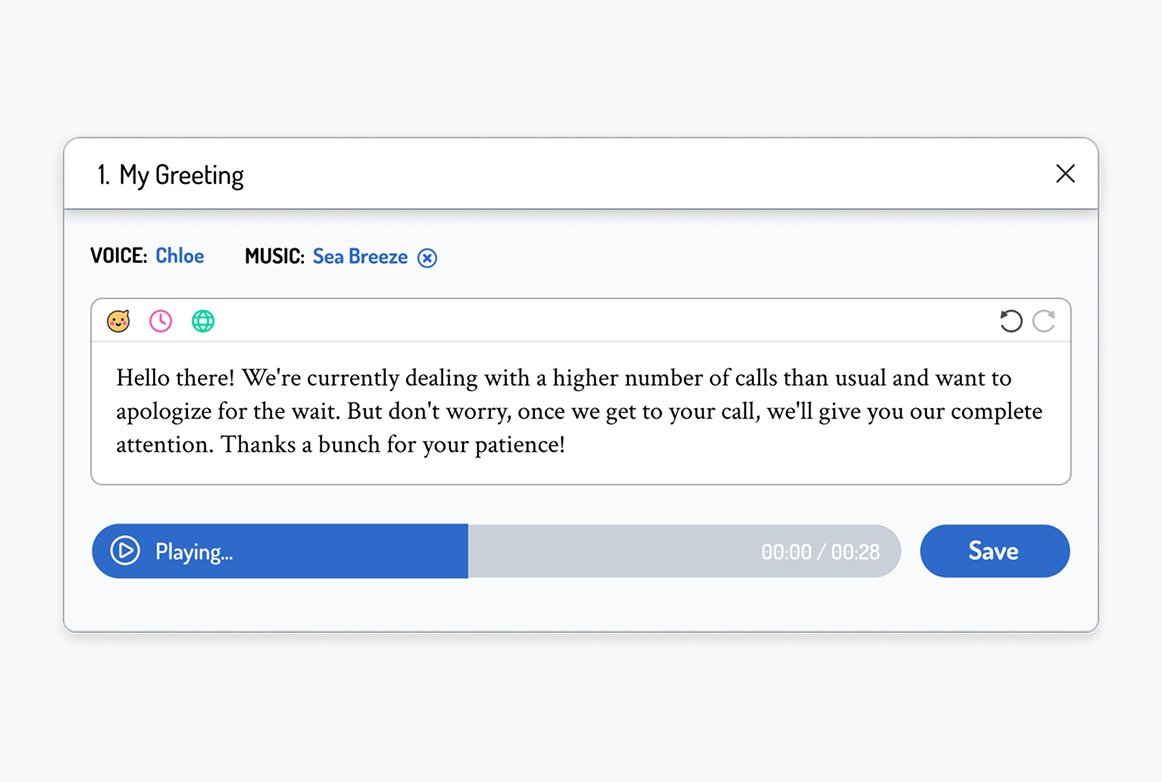Click the VOICE label

coord(118,256)
